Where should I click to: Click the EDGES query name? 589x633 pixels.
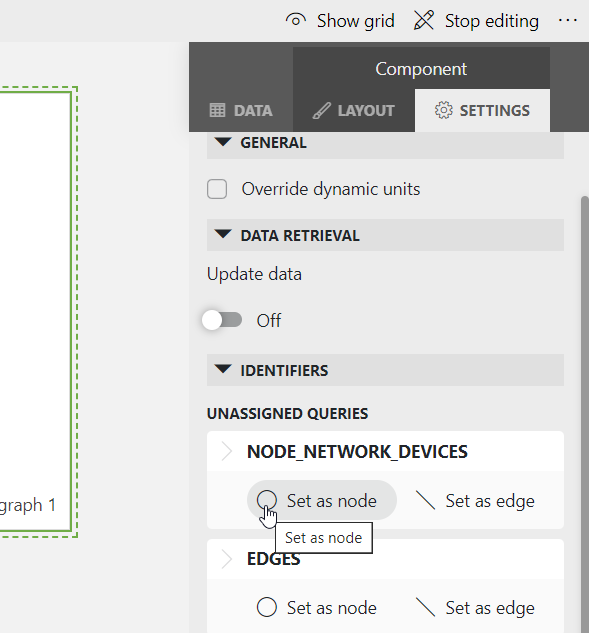pos(273,559)
